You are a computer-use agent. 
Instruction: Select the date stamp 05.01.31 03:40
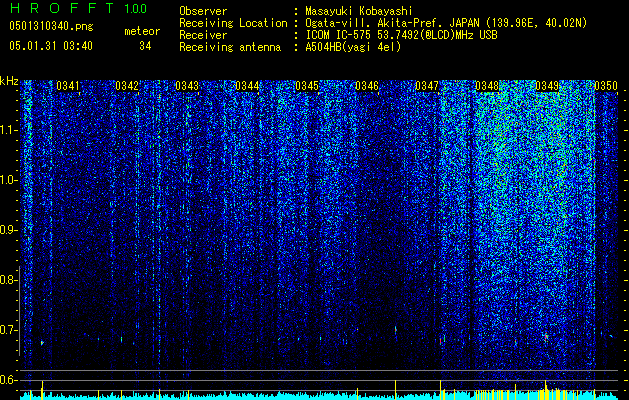pos(51,46)
